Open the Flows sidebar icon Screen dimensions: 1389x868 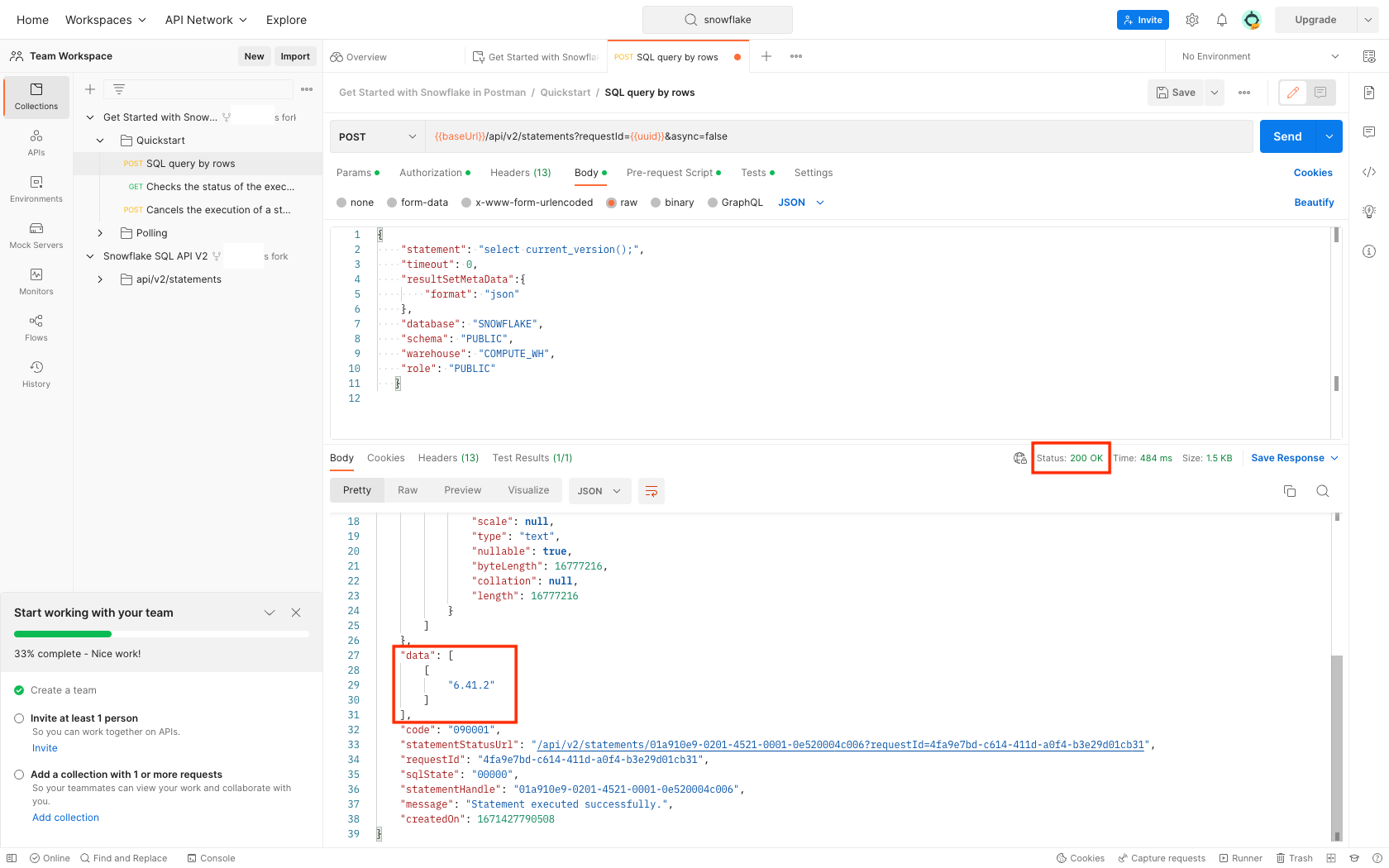[36, 327]
